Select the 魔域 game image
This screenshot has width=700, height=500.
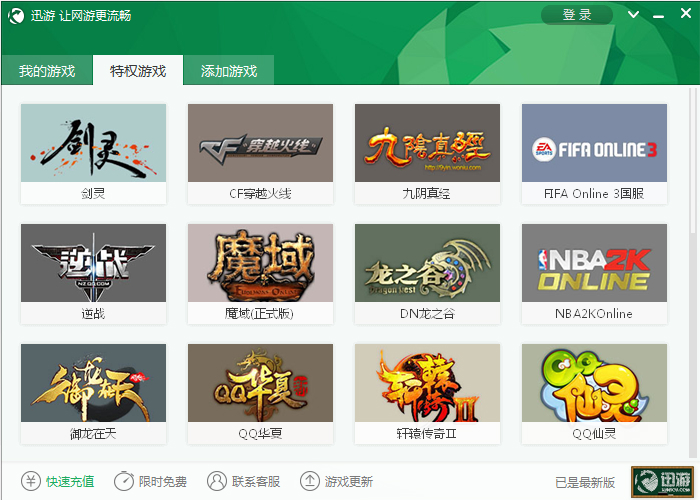[x=260, y=263]
